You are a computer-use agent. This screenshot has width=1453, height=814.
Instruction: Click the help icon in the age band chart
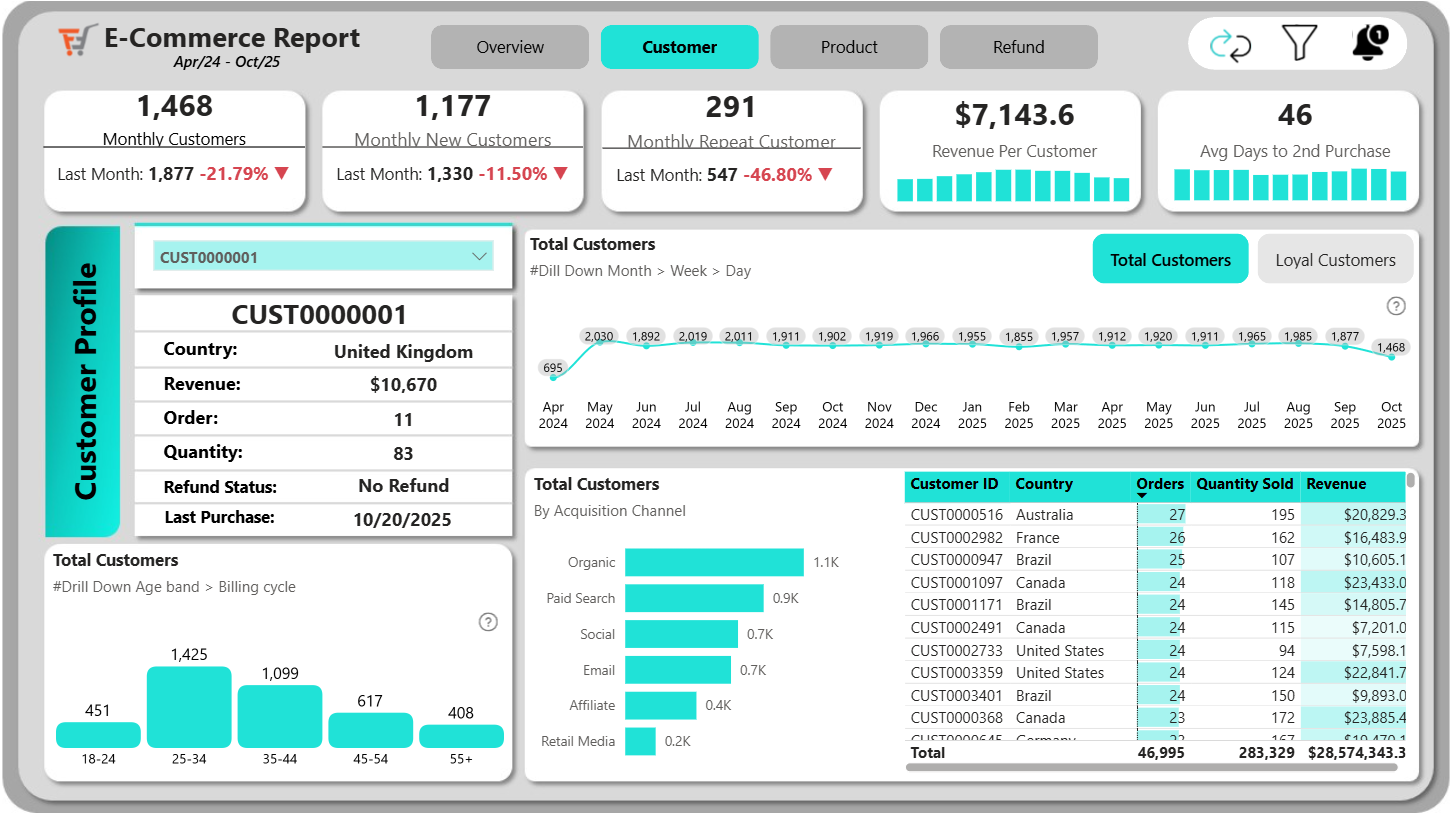coord(488,622)
